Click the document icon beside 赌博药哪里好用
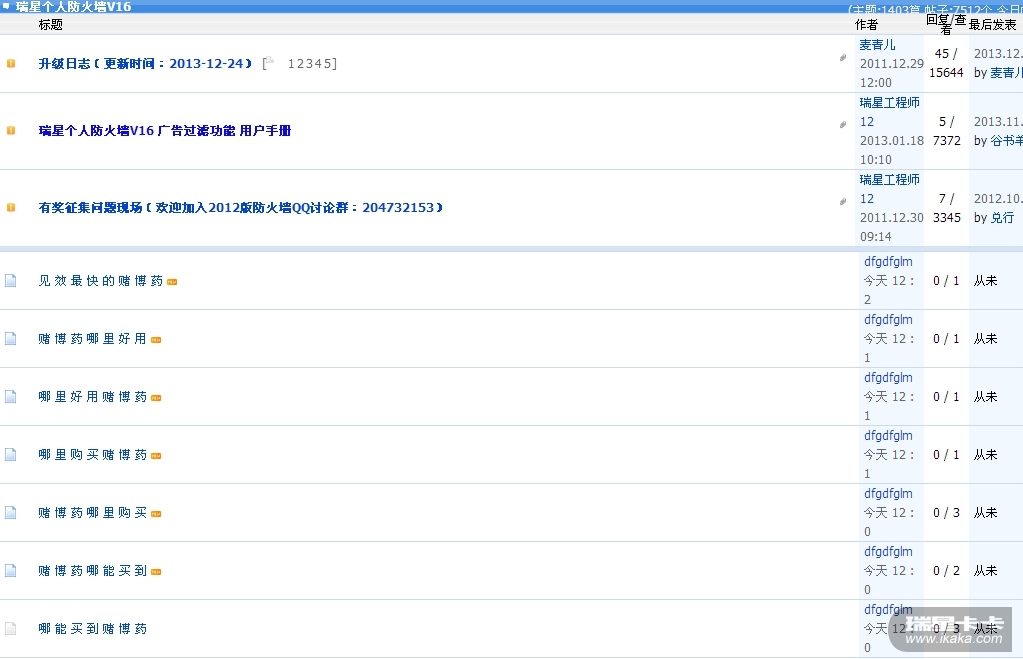Viewport: 1023px width, 659px height. tap(10, 339)
